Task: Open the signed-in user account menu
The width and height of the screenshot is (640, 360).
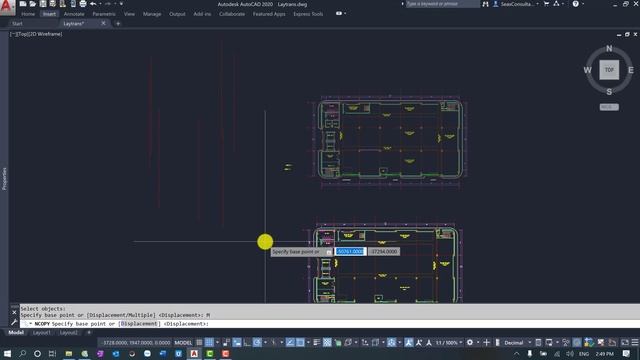Action: pos(516,4)
